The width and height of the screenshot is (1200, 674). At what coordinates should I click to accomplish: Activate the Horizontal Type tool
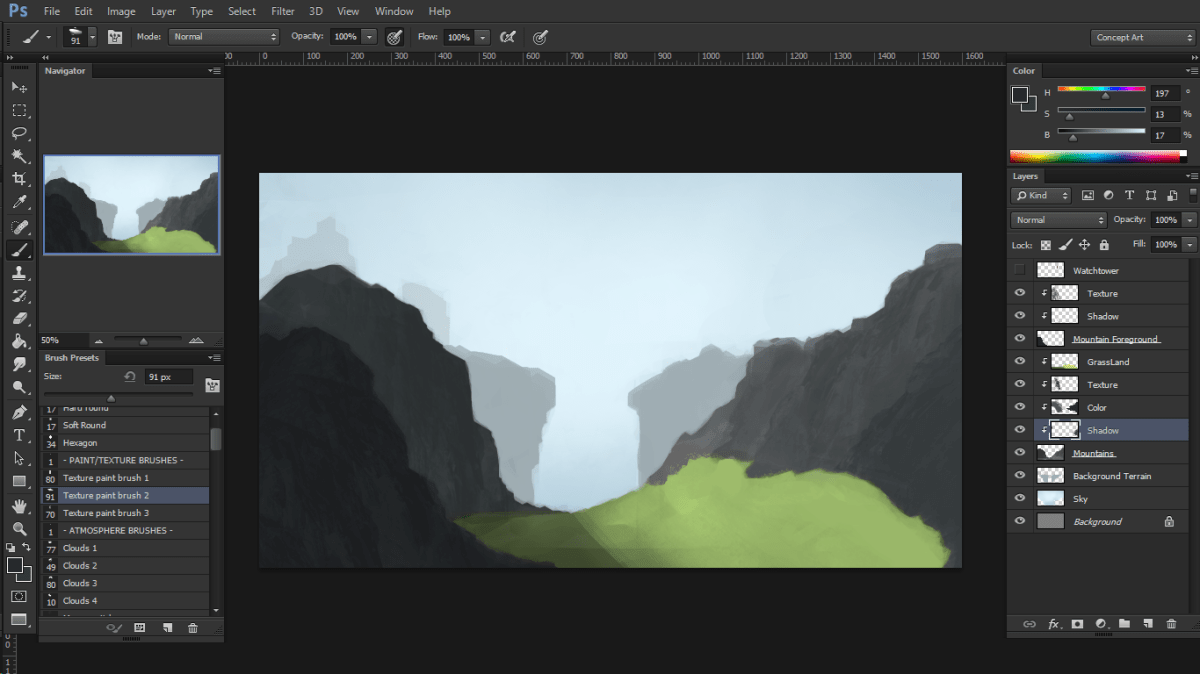[x=19, y=435]
